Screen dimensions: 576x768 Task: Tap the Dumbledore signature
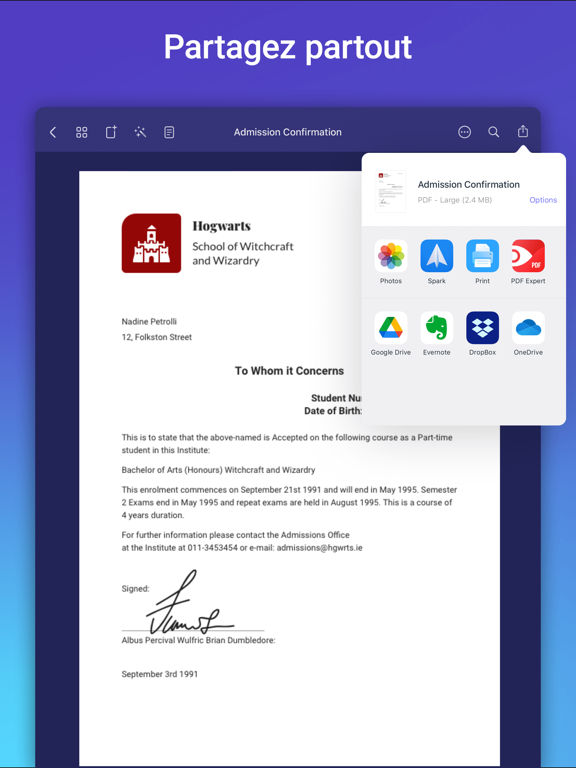[191, 602]
